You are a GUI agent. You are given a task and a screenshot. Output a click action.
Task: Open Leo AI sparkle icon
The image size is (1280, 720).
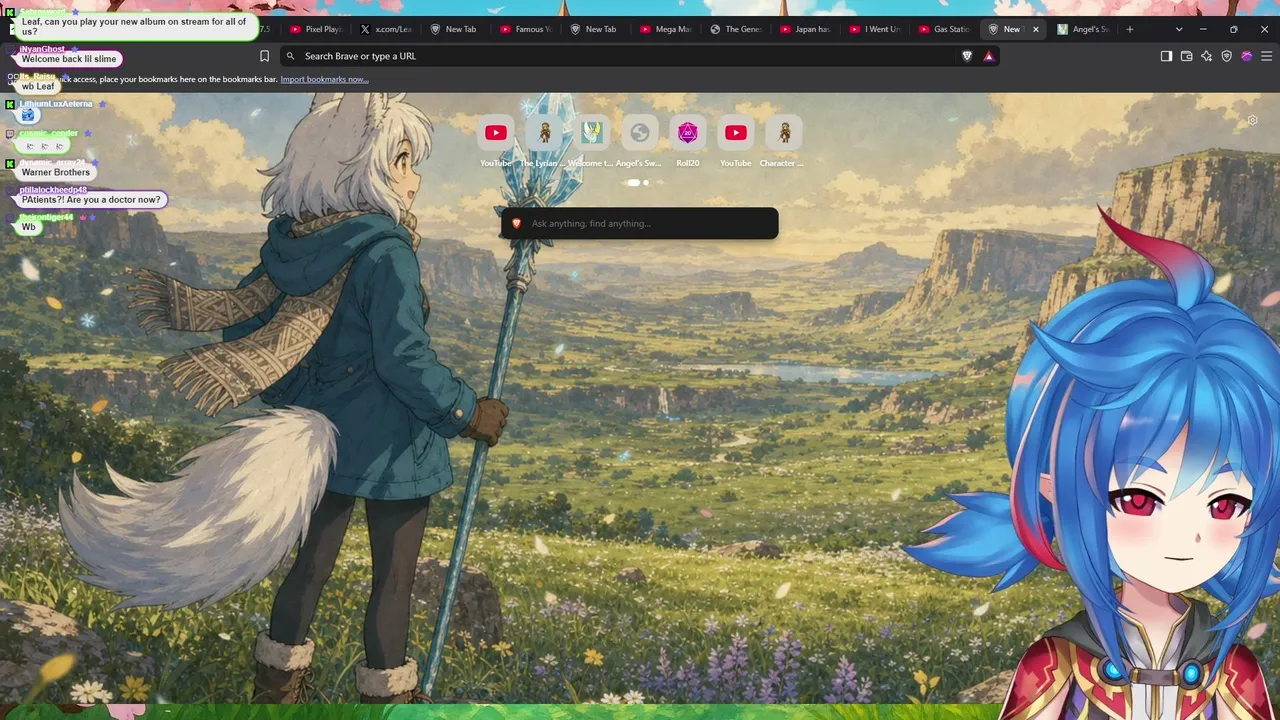click(x=1206, y=56)
